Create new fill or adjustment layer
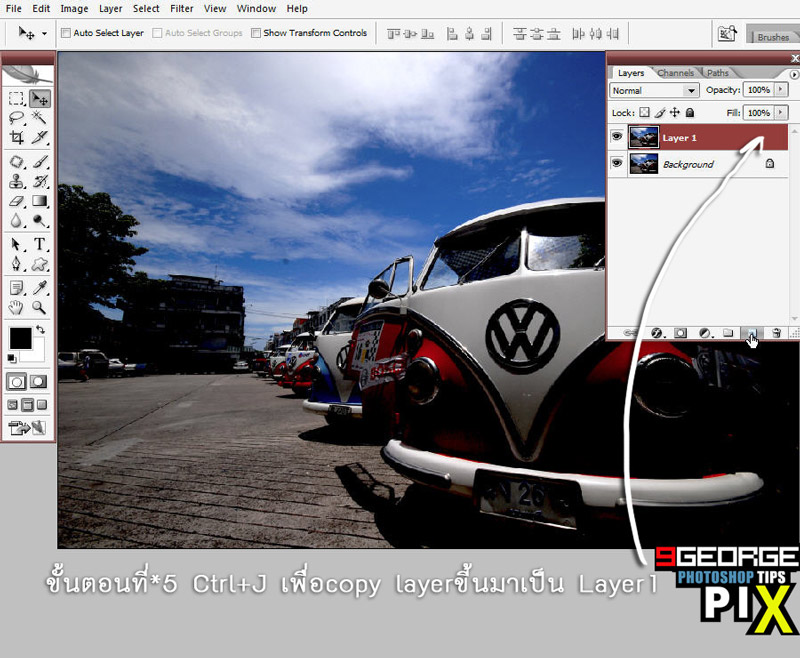The width and height of the screenshot is (800, 658). (705, 333)
